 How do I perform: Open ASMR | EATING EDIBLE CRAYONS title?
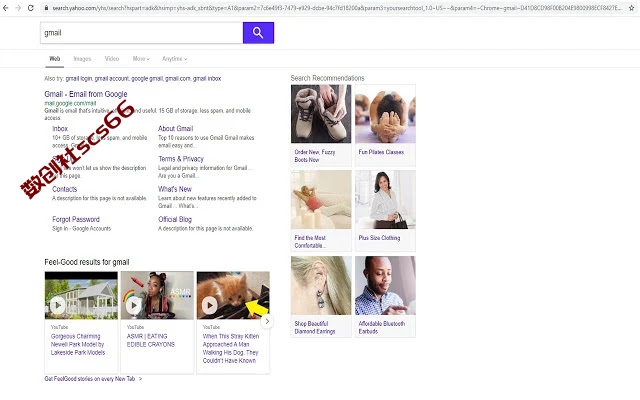coord(151,340)
